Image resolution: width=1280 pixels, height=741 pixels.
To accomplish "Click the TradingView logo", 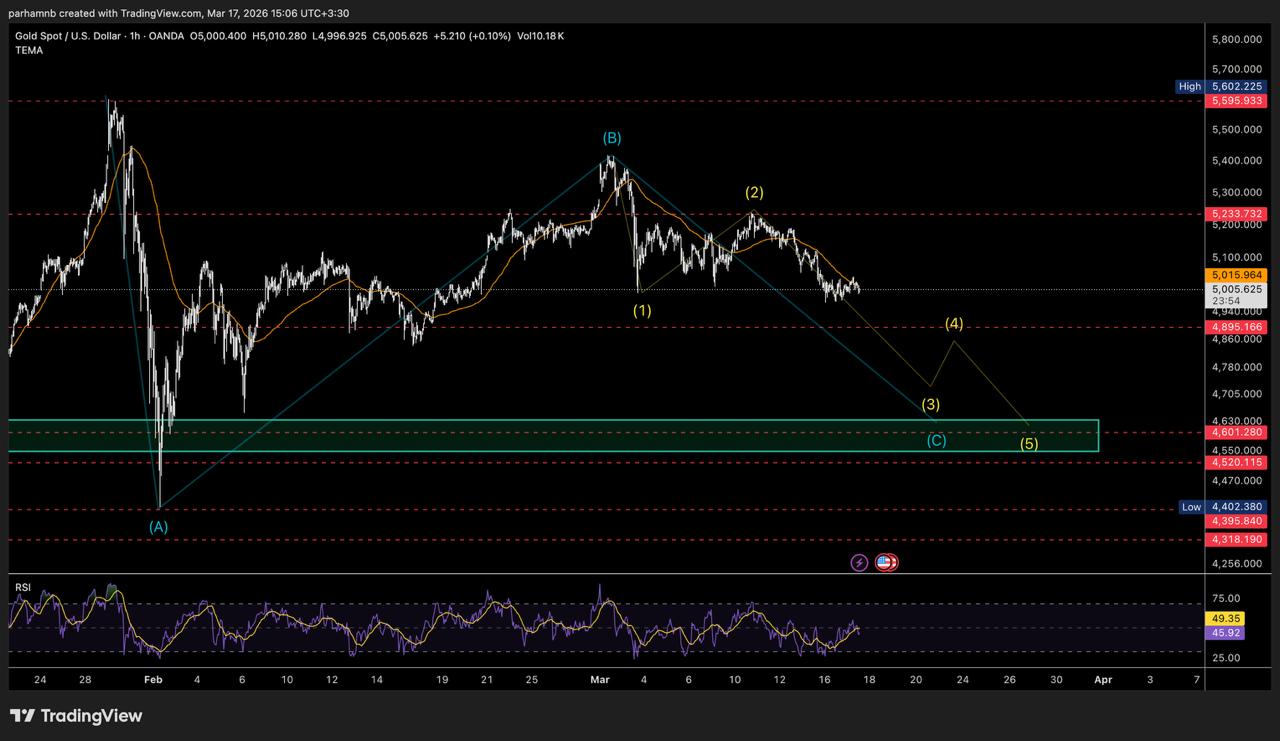I will [x=76, y=716].
